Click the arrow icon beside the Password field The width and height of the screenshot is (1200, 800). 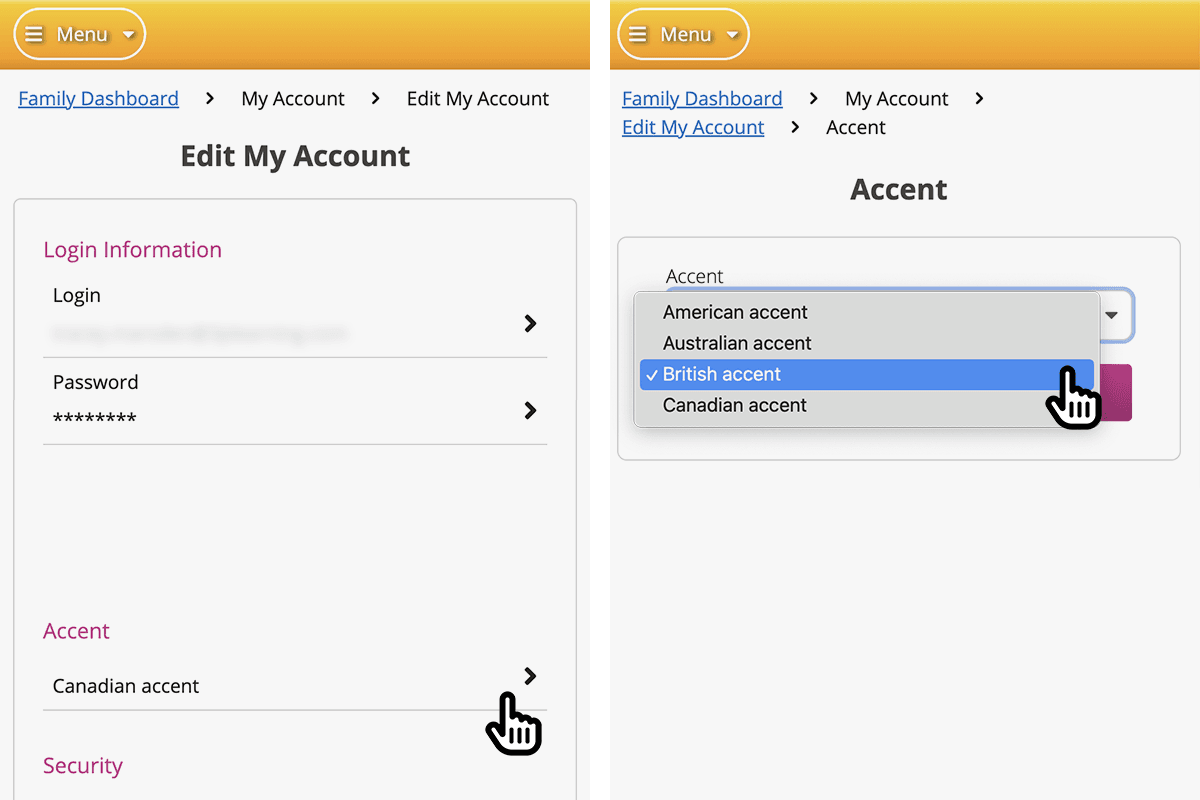point(530,410)
